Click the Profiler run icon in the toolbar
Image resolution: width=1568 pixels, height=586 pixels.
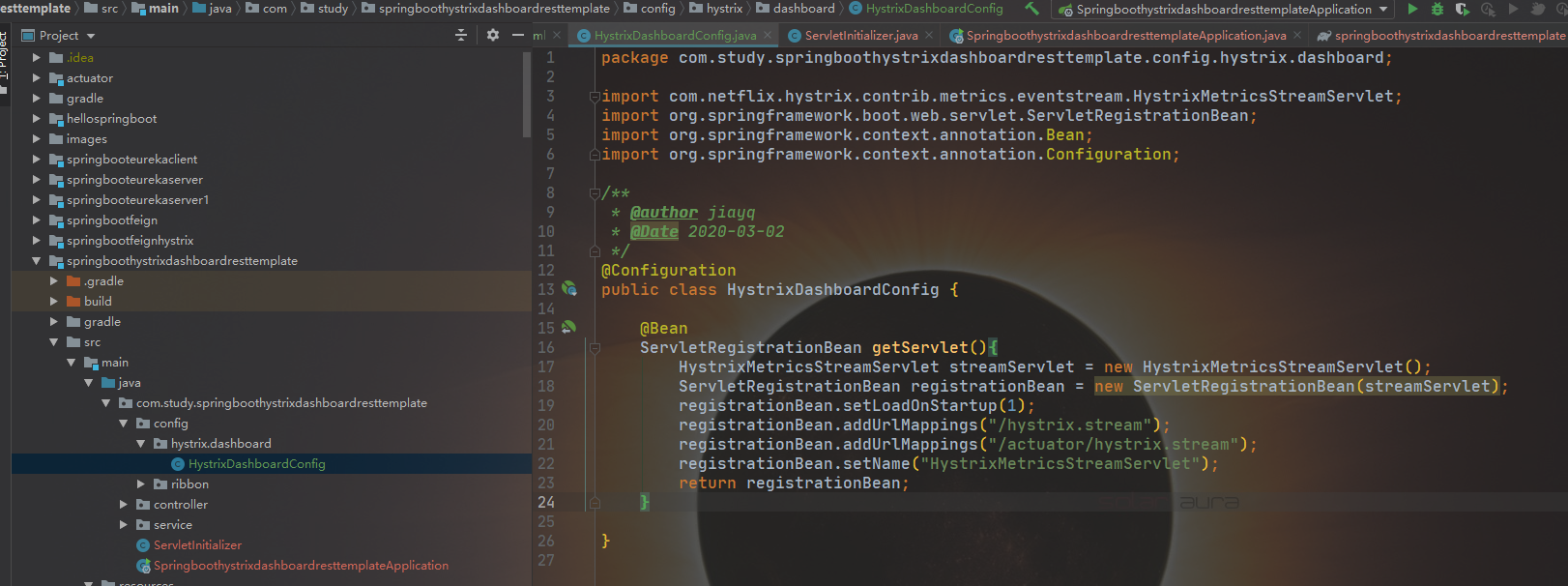[x=1488, y=9]
